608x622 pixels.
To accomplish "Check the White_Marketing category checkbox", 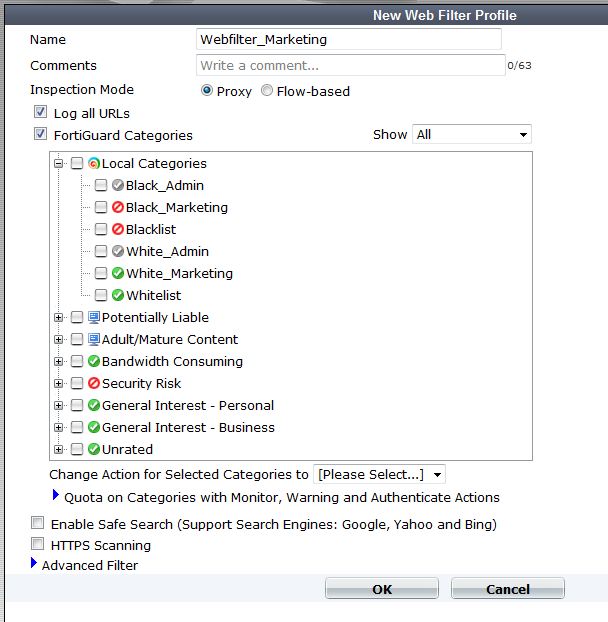I will click(101, 273).
